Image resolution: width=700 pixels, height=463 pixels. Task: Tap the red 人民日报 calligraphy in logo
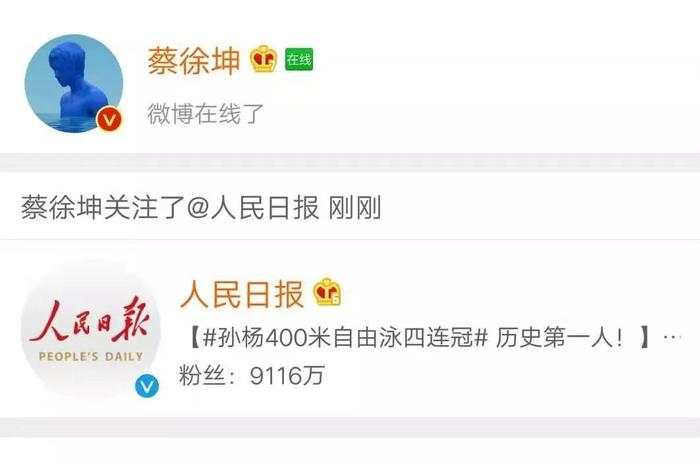tap(89, 321)
